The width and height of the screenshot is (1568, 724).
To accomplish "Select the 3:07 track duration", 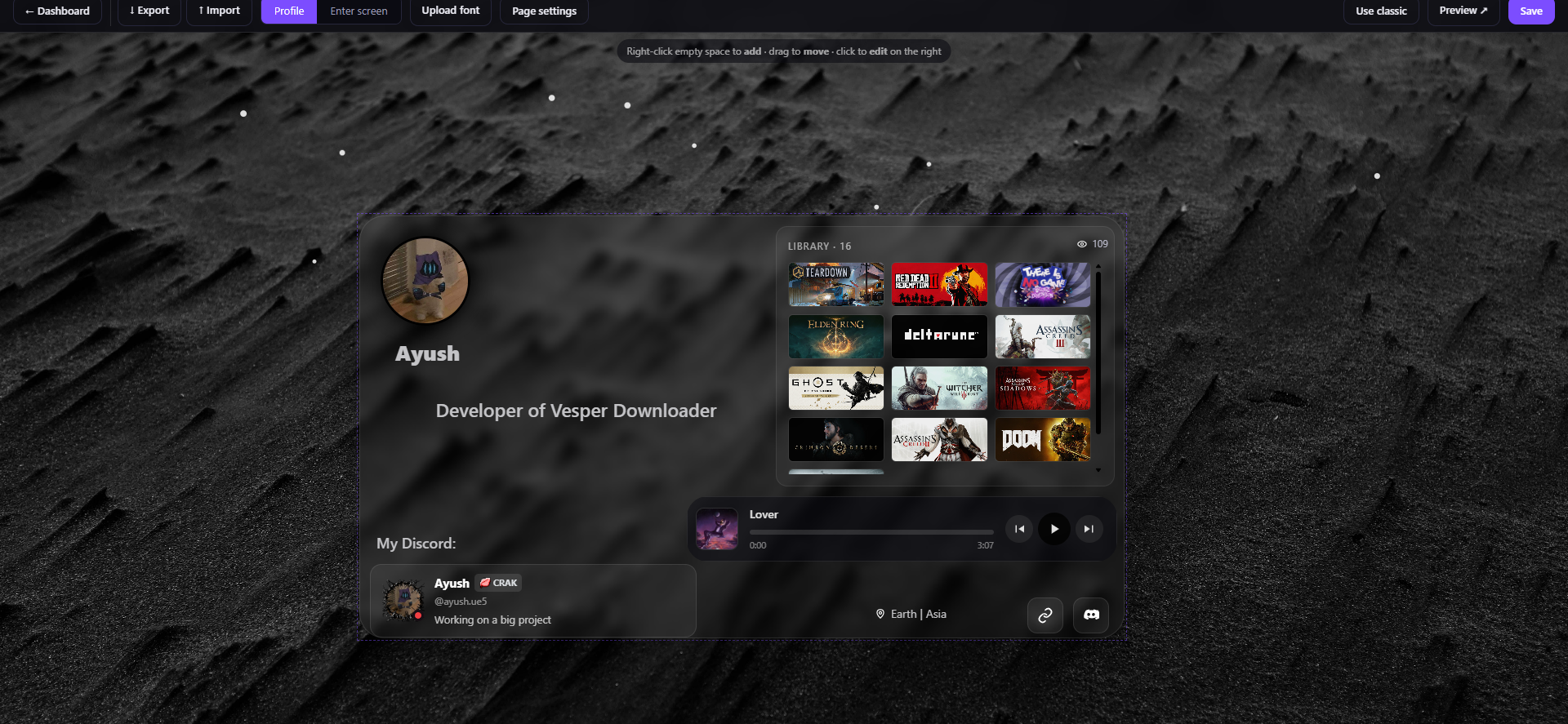I will (985, 545).
